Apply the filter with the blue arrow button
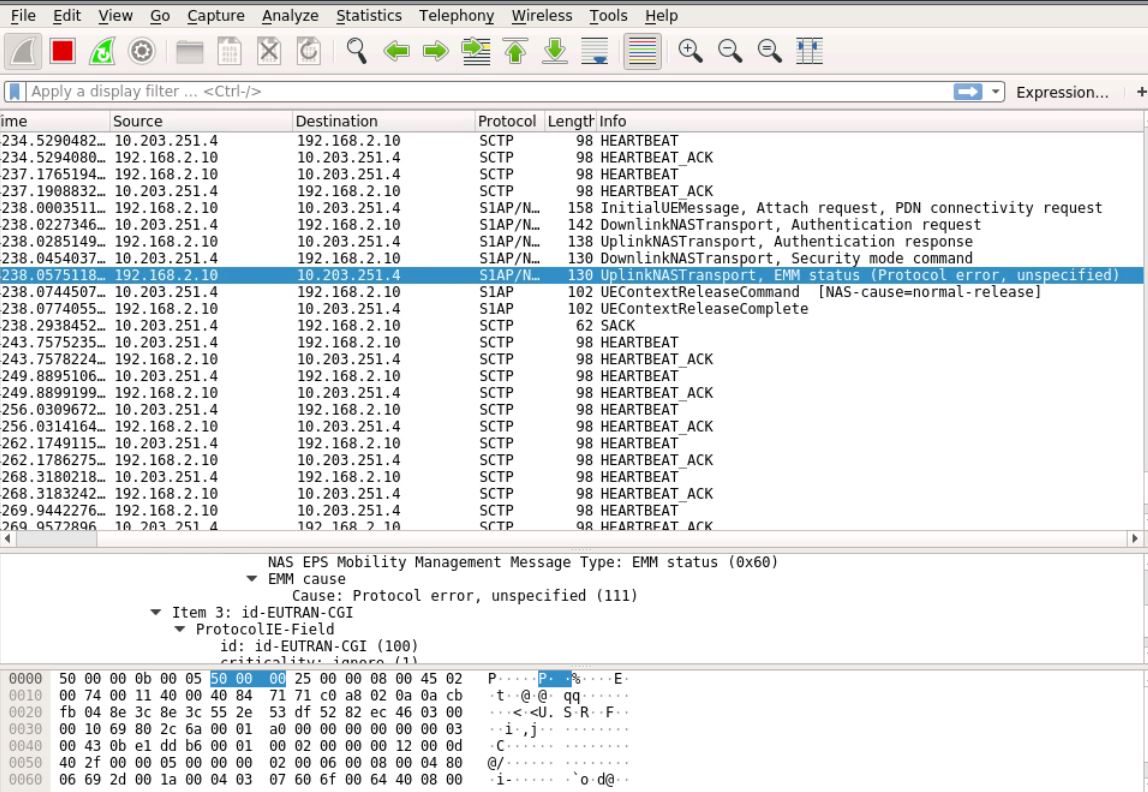Screen dimensions: 1148x792 967,91
